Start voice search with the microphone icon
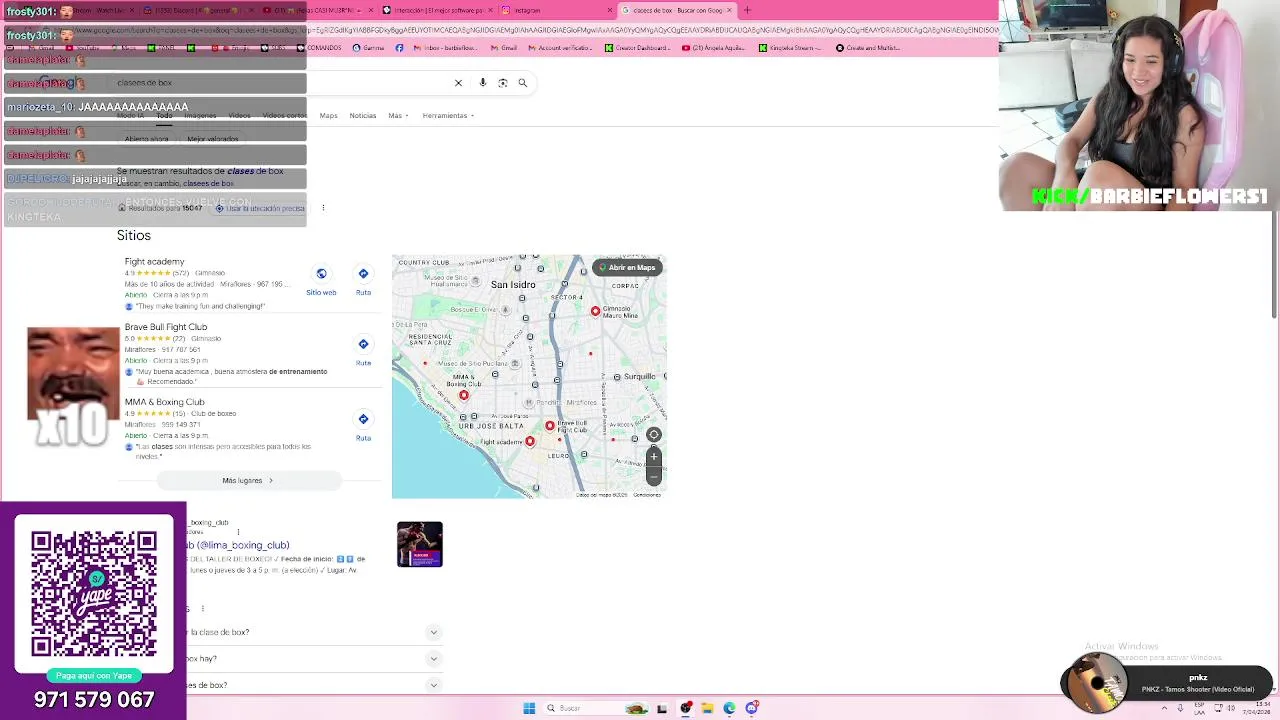This screenshot has width=1280, height=720. (x=482, y=83)
